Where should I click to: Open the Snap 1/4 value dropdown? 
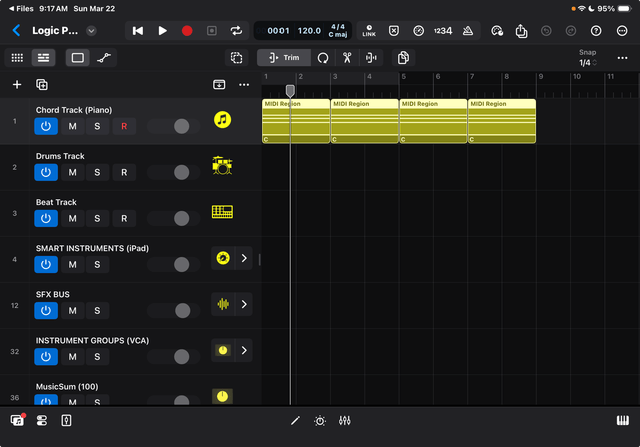tap(586, 63)
